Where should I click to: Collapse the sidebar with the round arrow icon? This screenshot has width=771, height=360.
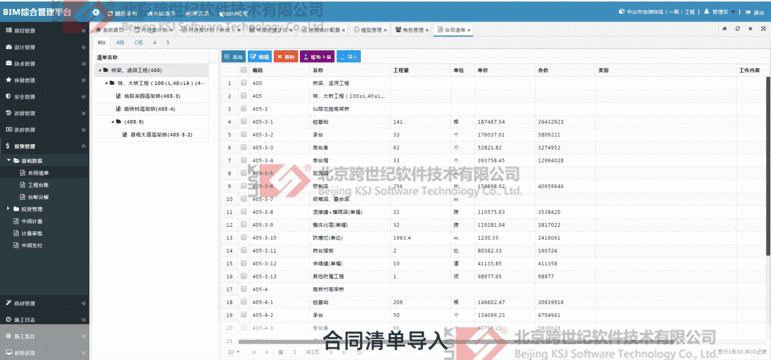coord(96,12)
